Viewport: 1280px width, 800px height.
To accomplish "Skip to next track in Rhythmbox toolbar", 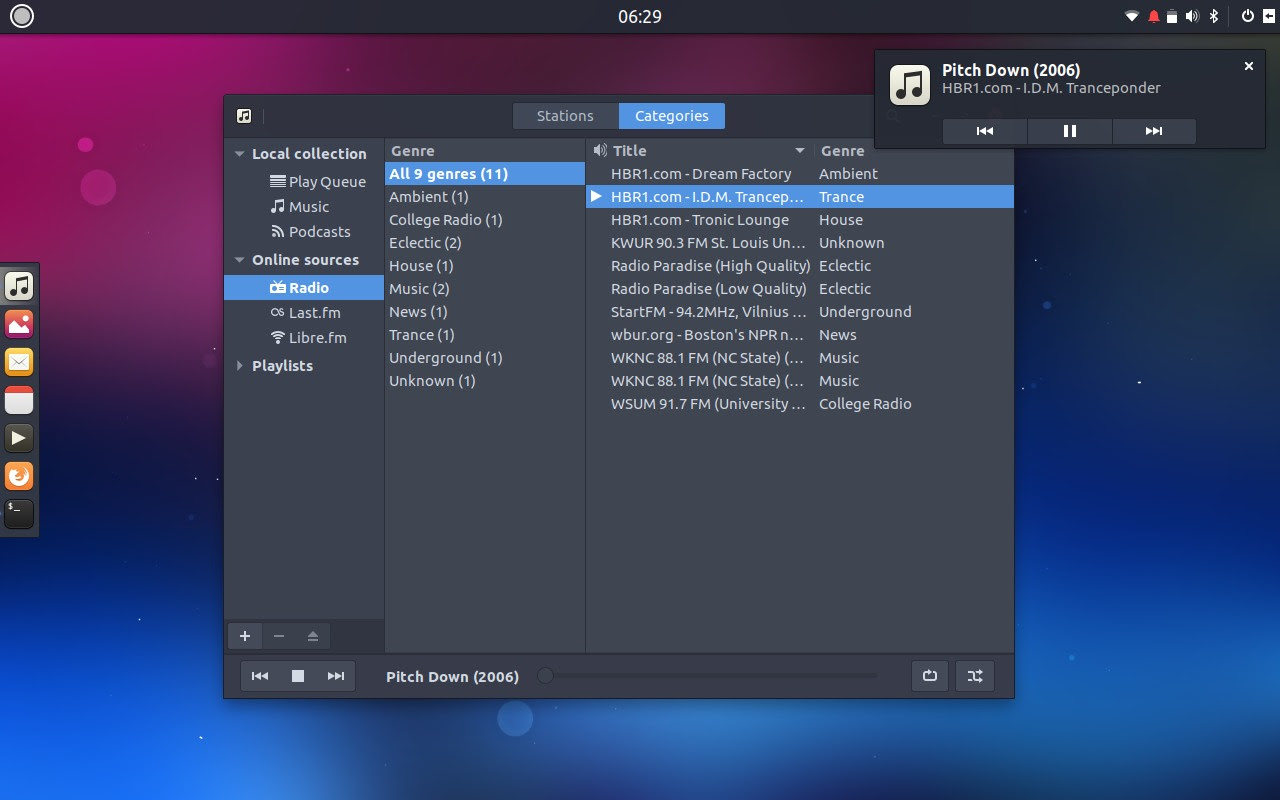I will tap(336, 676).
